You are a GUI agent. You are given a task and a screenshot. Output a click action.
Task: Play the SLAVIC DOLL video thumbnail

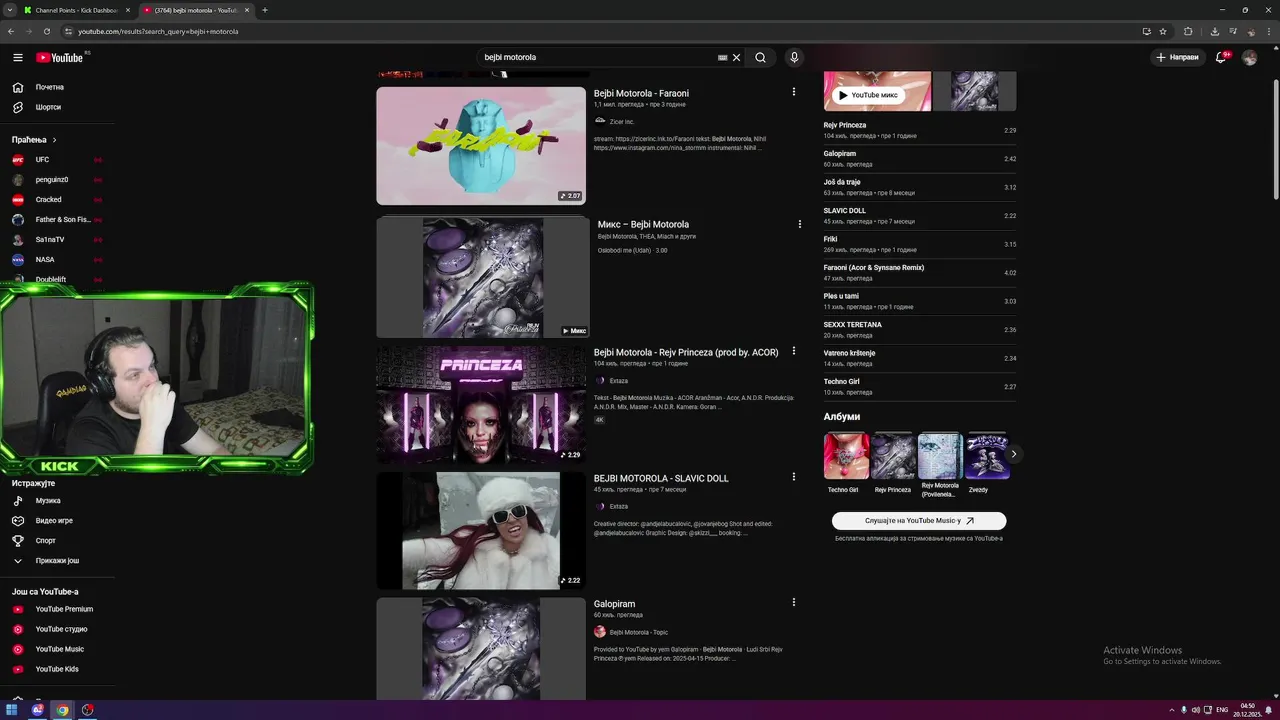(x=481, y=531)
